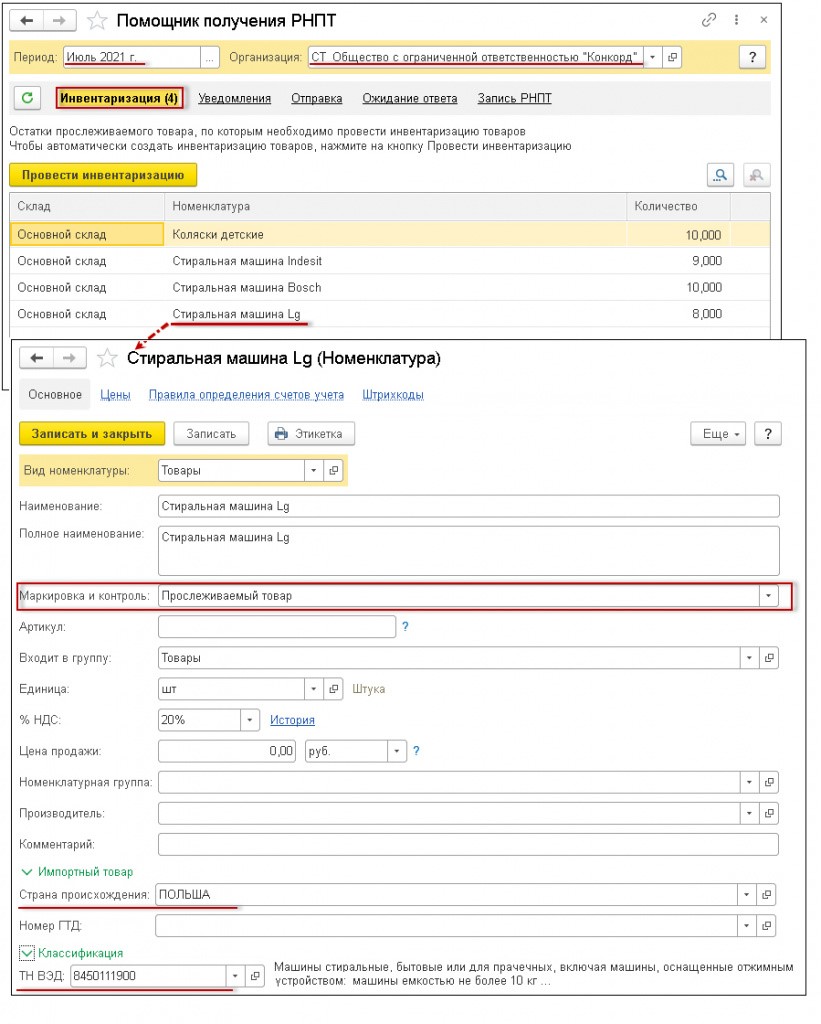Open Правила определения счетов учета tab
821x1024 pixels.
[246, 394]
